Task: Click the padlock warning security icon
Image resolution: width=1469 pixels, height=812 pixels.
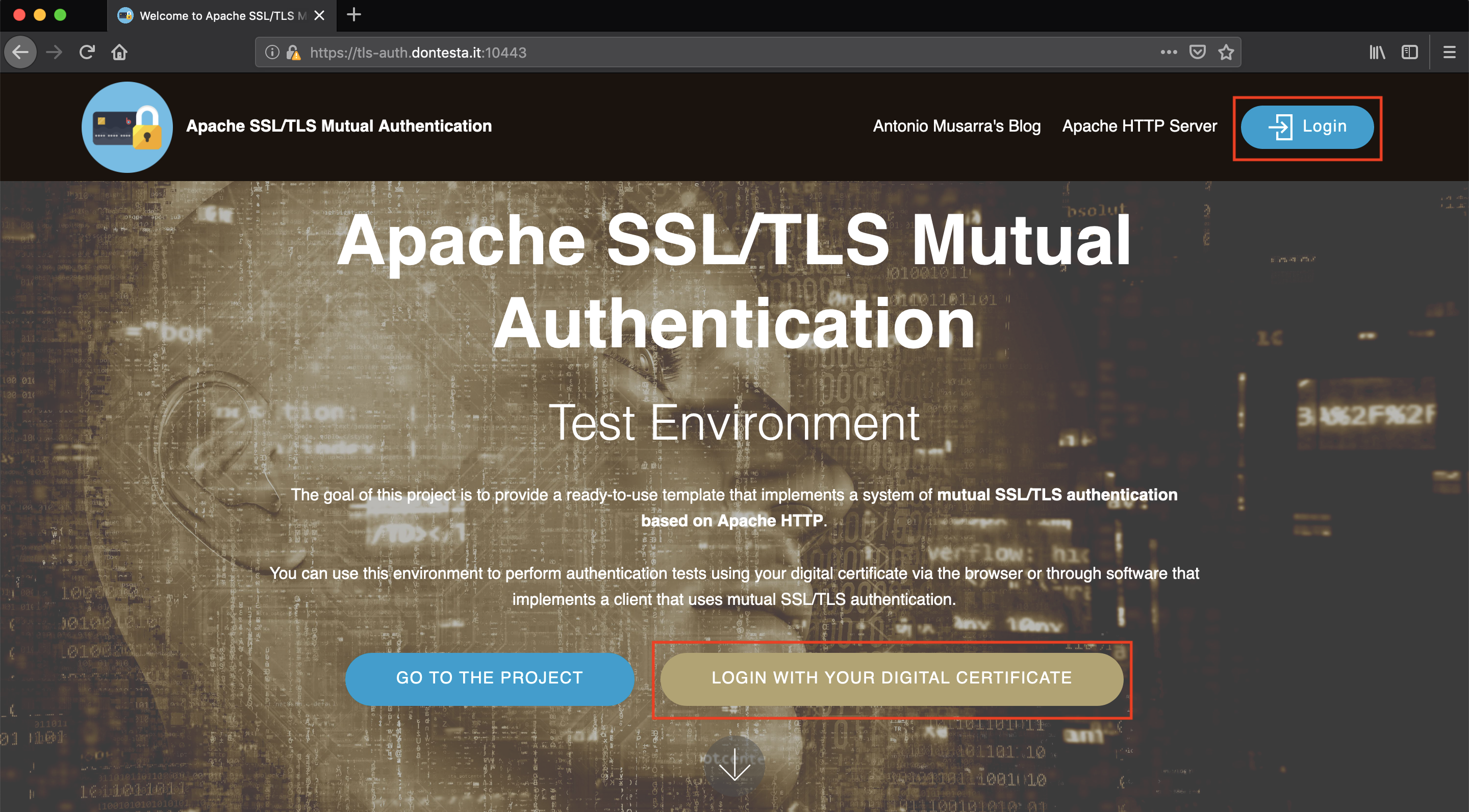Action: [293, 53]
